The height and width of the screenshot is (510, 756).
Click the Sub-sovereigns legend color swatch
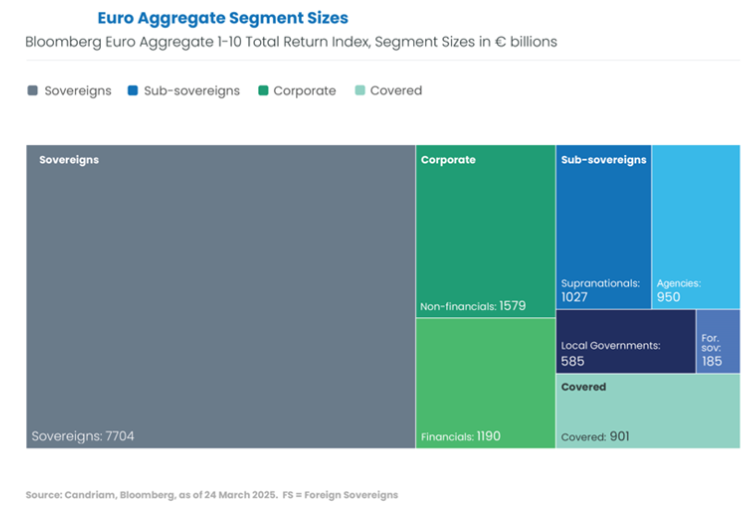(x=132, y=91)
